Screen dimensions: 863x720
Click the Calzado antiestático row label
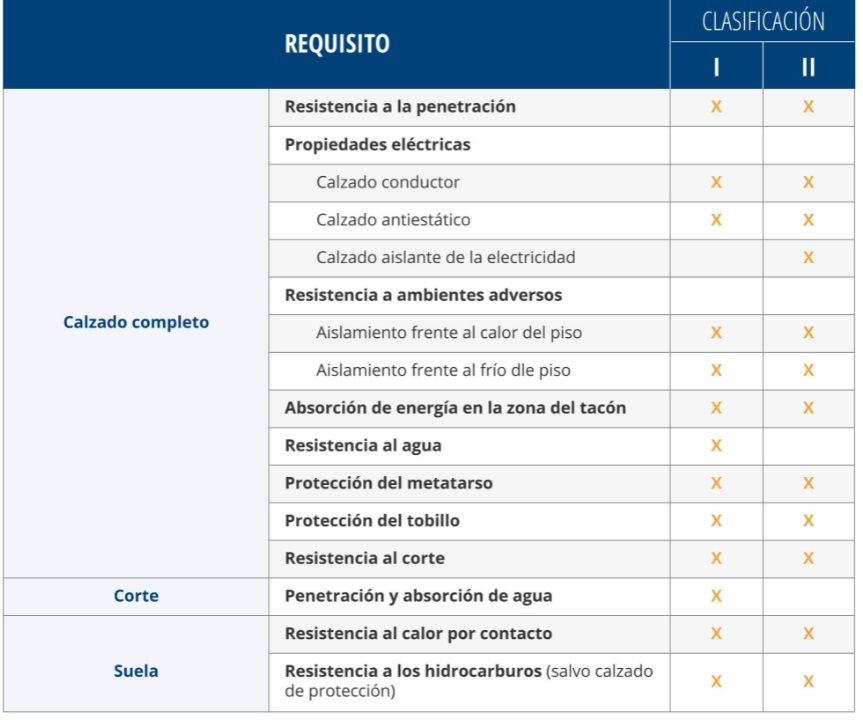pyautogui.click(x=393, y=220)
